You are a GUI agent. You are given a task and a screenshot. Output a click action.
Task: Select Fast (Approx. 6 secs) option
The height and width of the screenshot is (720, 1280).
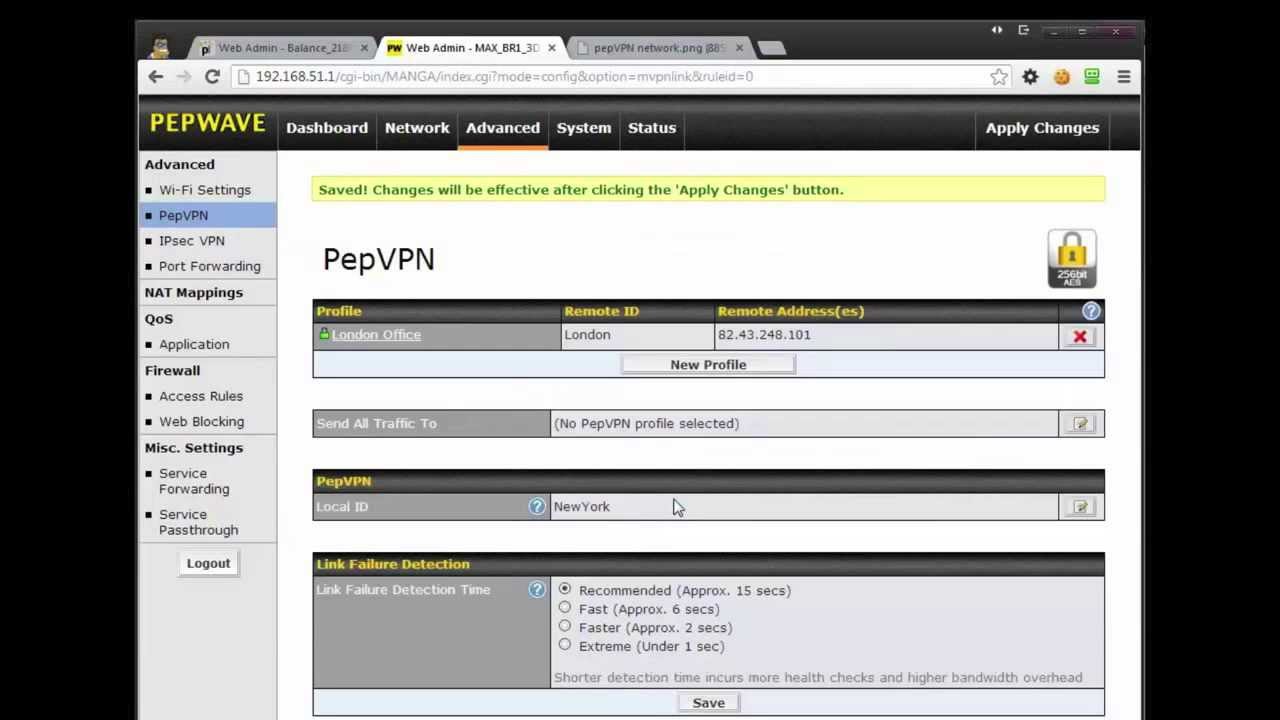565,608
